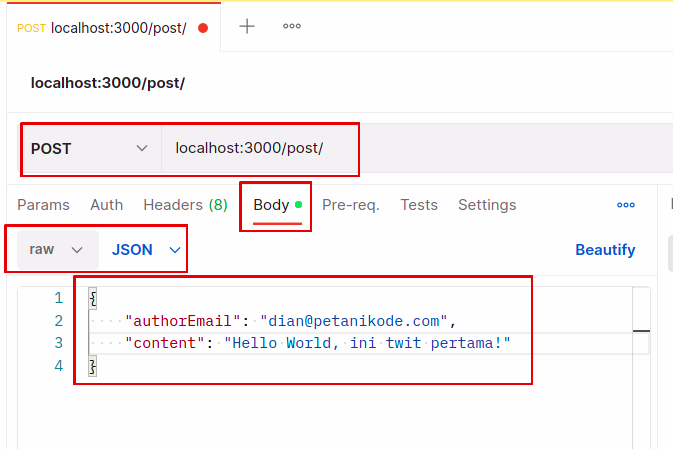Select the Headers (8) tab
Image resolution: width=673 pixels, height=449 pixels.
pyautogui.click(x=185, y=205)
